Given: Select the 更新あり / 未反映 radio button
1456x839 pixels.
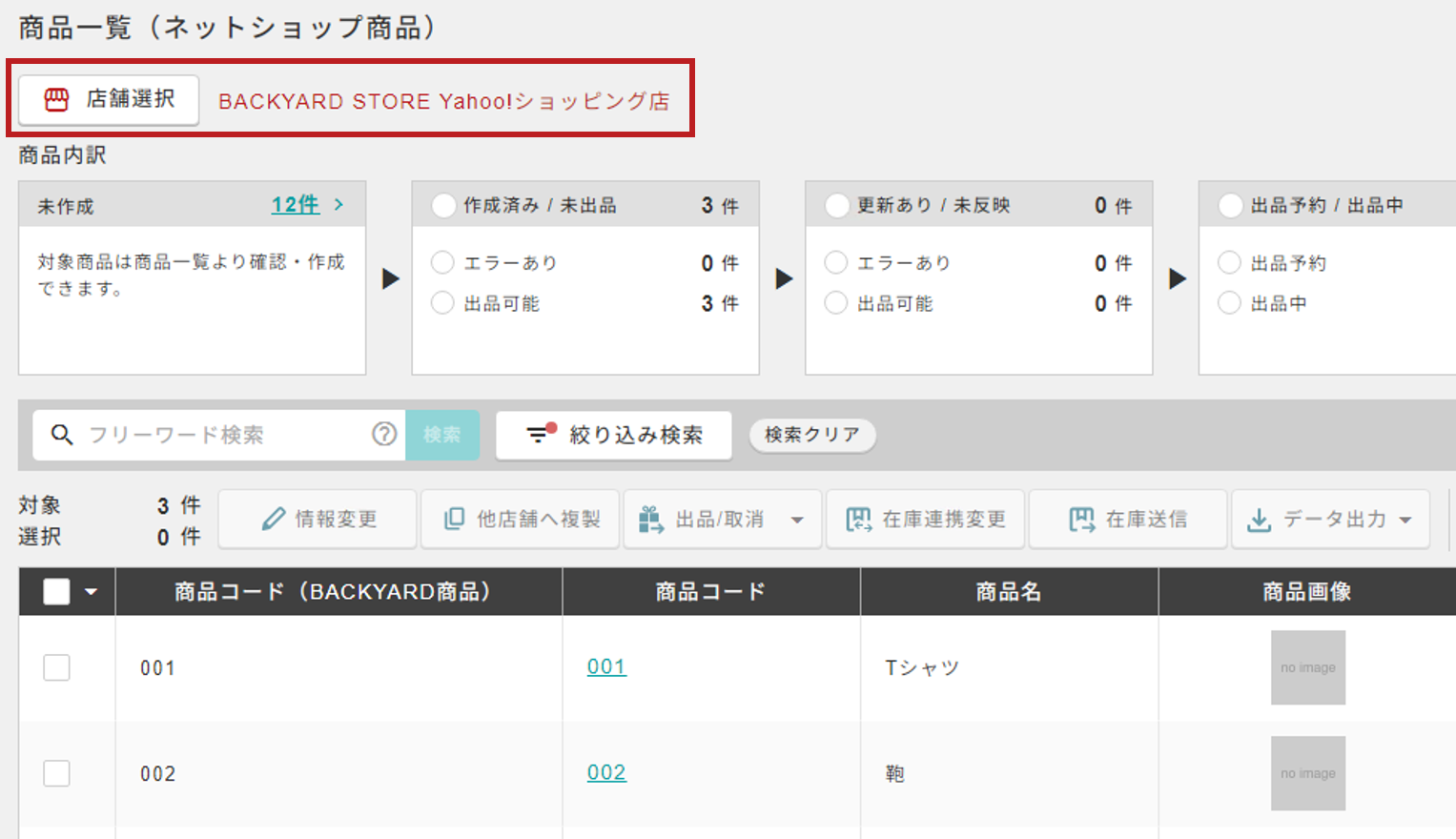Looking at the screenshot, I should tap(837, 205).
